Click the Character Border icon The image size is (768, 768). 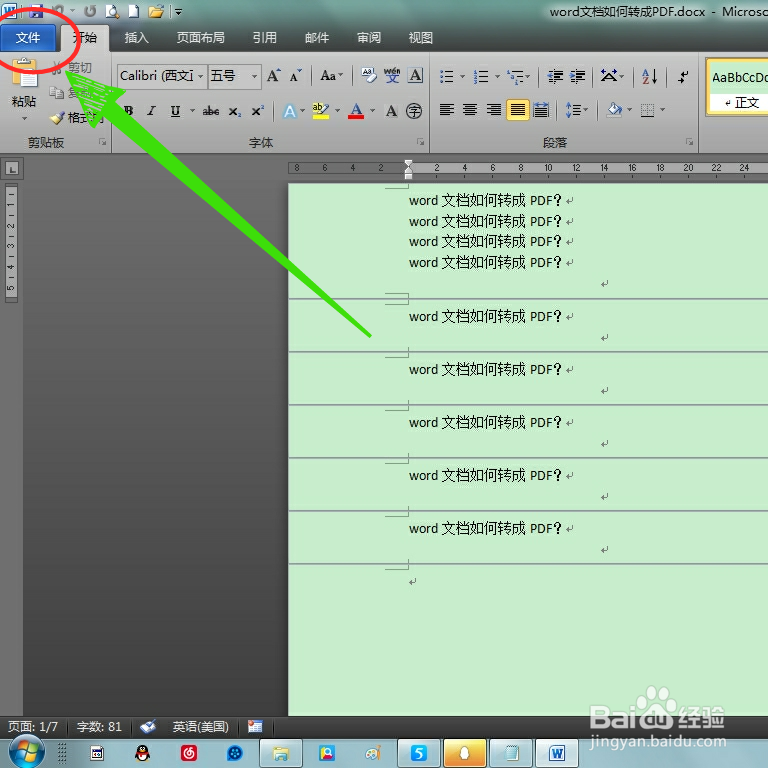point(415,75)
